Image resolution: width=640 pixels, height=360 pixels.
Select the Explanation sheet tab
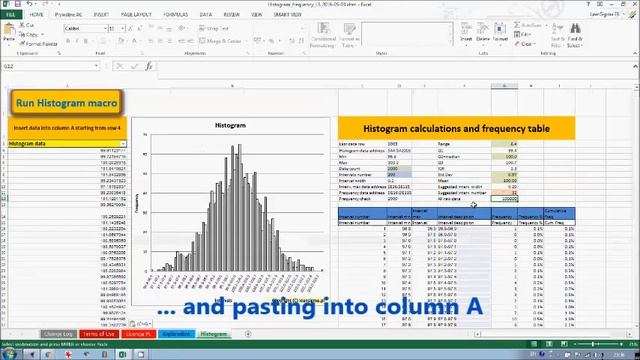(x=176, y=334)
